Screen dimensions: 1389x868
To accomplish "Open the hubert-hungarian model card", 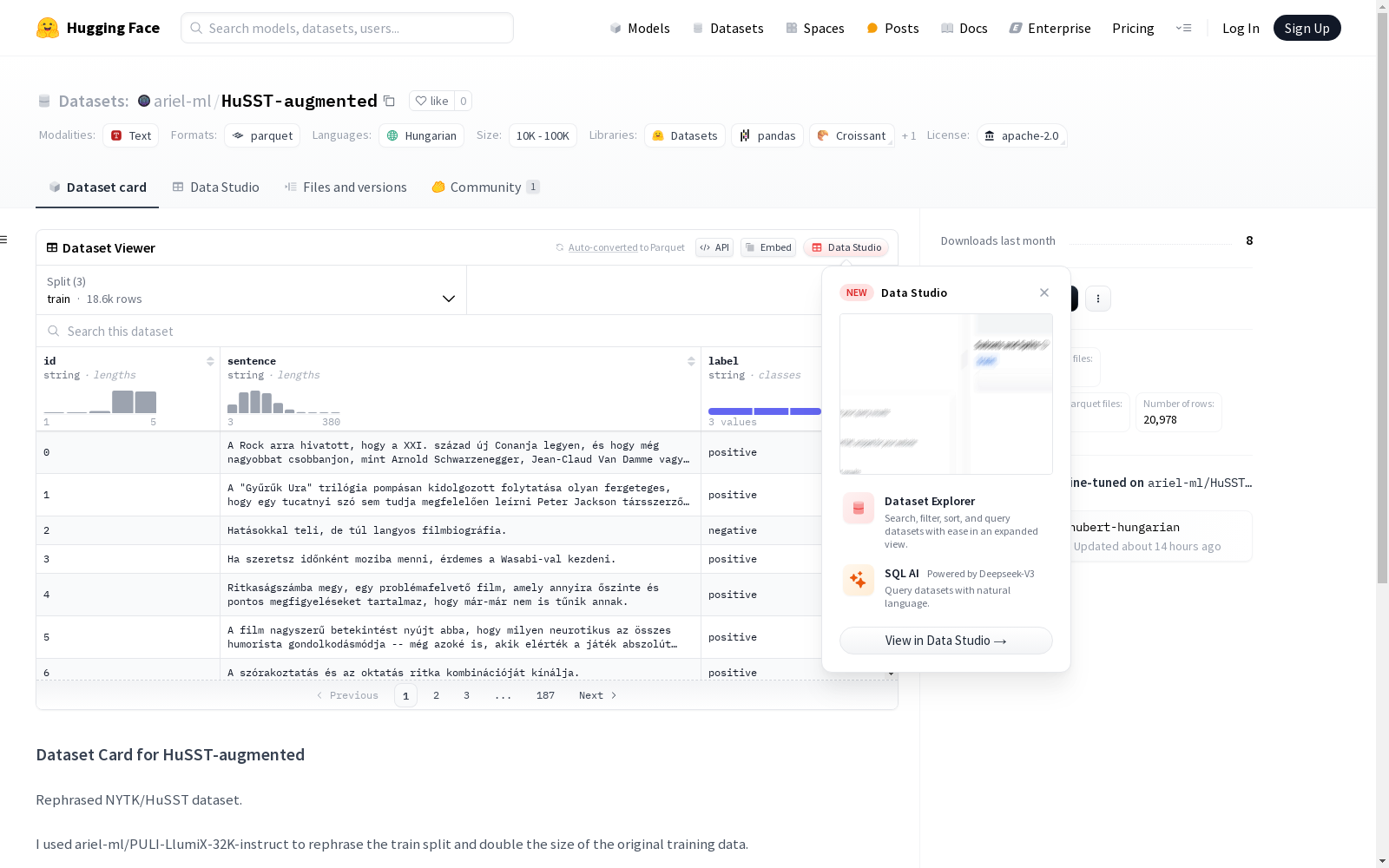I will point(1161,536).
